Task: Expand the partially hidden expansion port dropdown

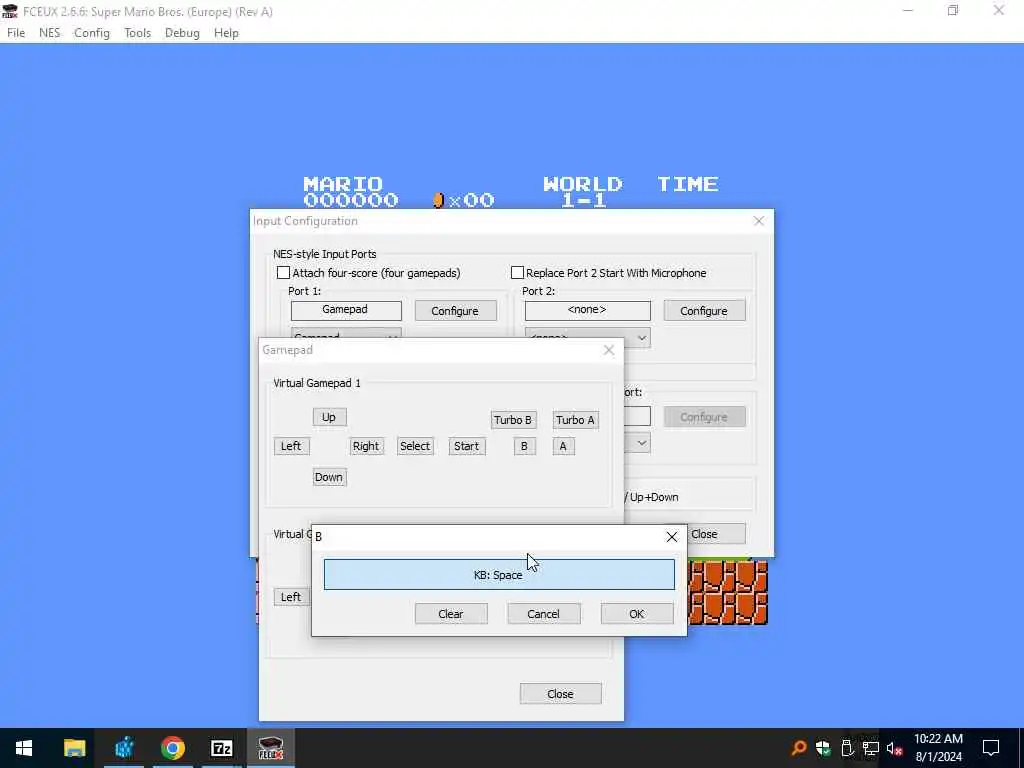Action: 641,443
